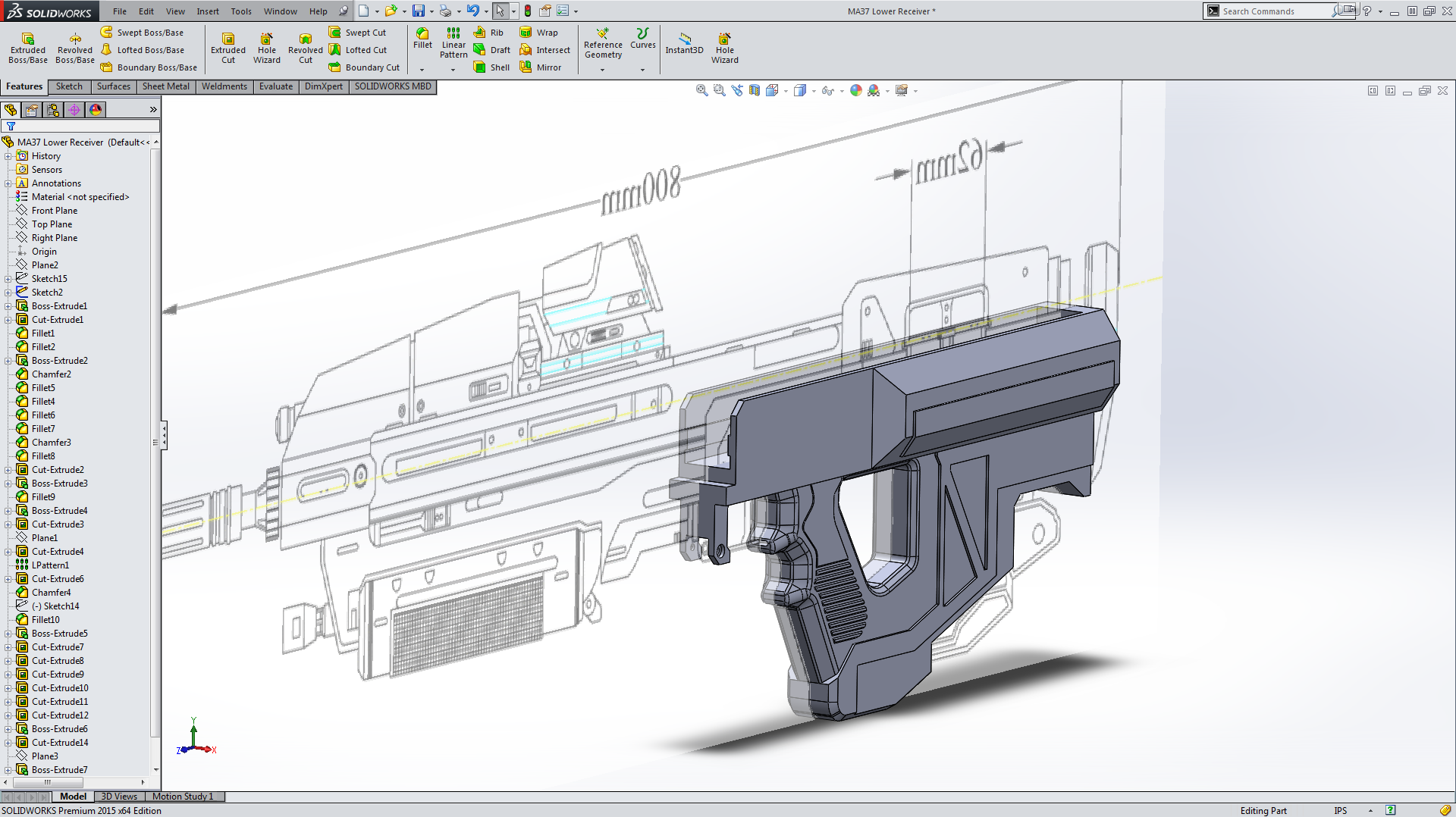Select the Intersect tool
This screenshot has height=817, width=1456.
click(544, 50)
